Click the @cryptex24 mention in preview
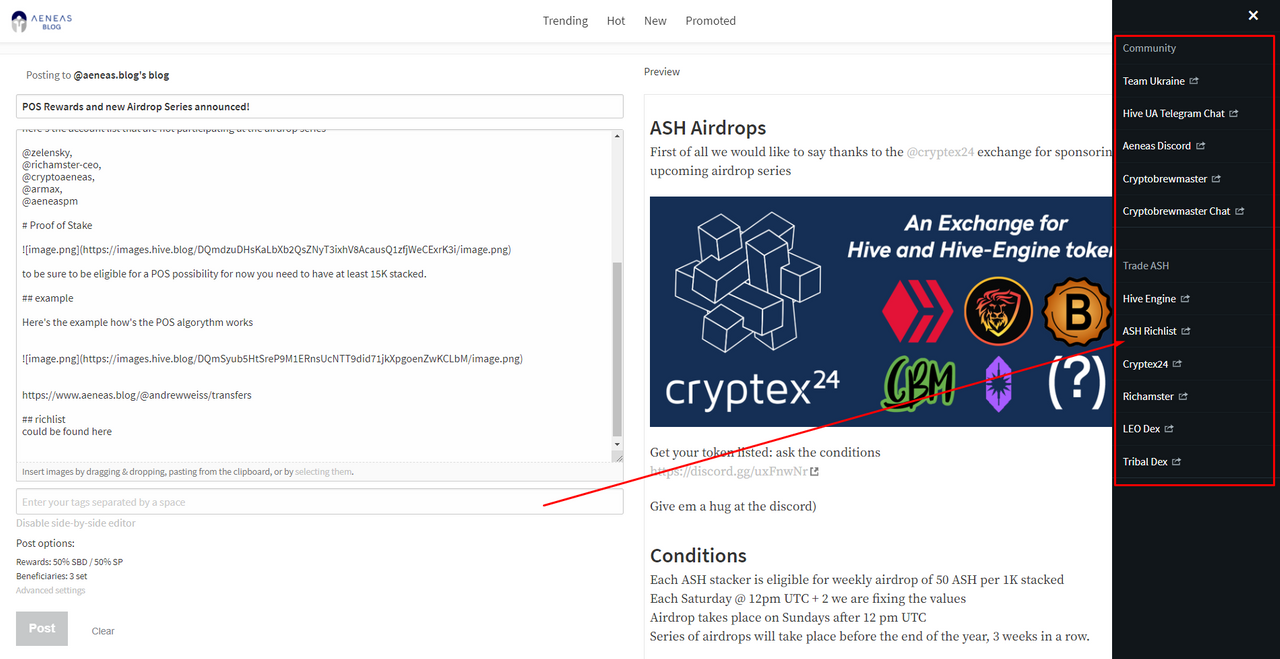Screen dimensions: 1280x659 940,152
